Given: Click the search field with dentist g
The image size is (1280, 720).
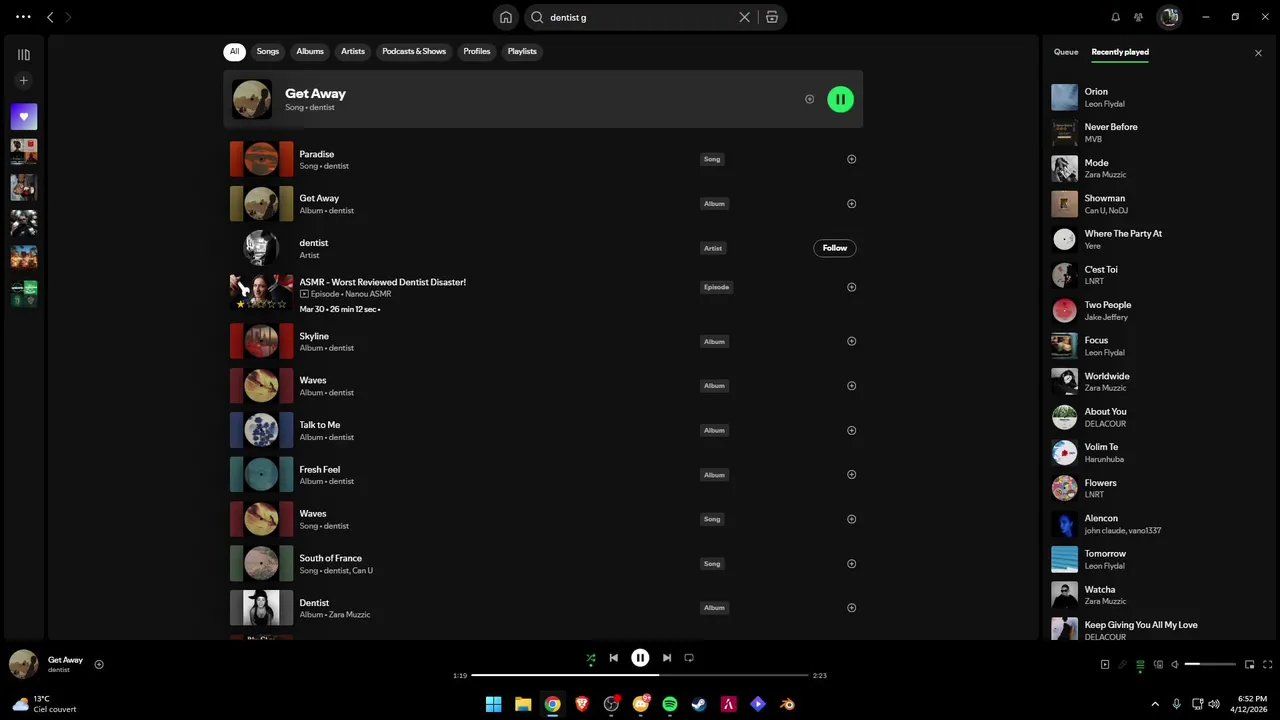Looking at the screenshot, I should point(640,17).
